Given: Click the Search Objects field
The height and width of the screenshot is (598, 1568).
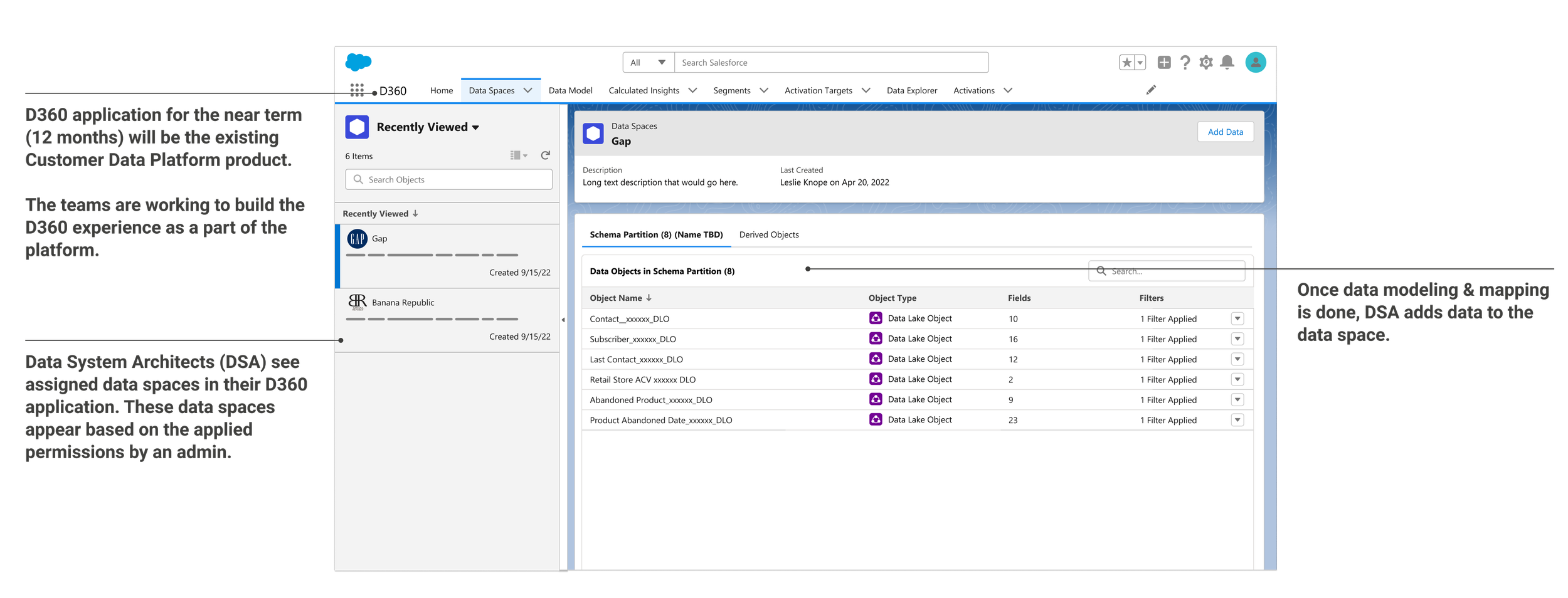Looking at the screenshot, I should [x=449, y=179].
